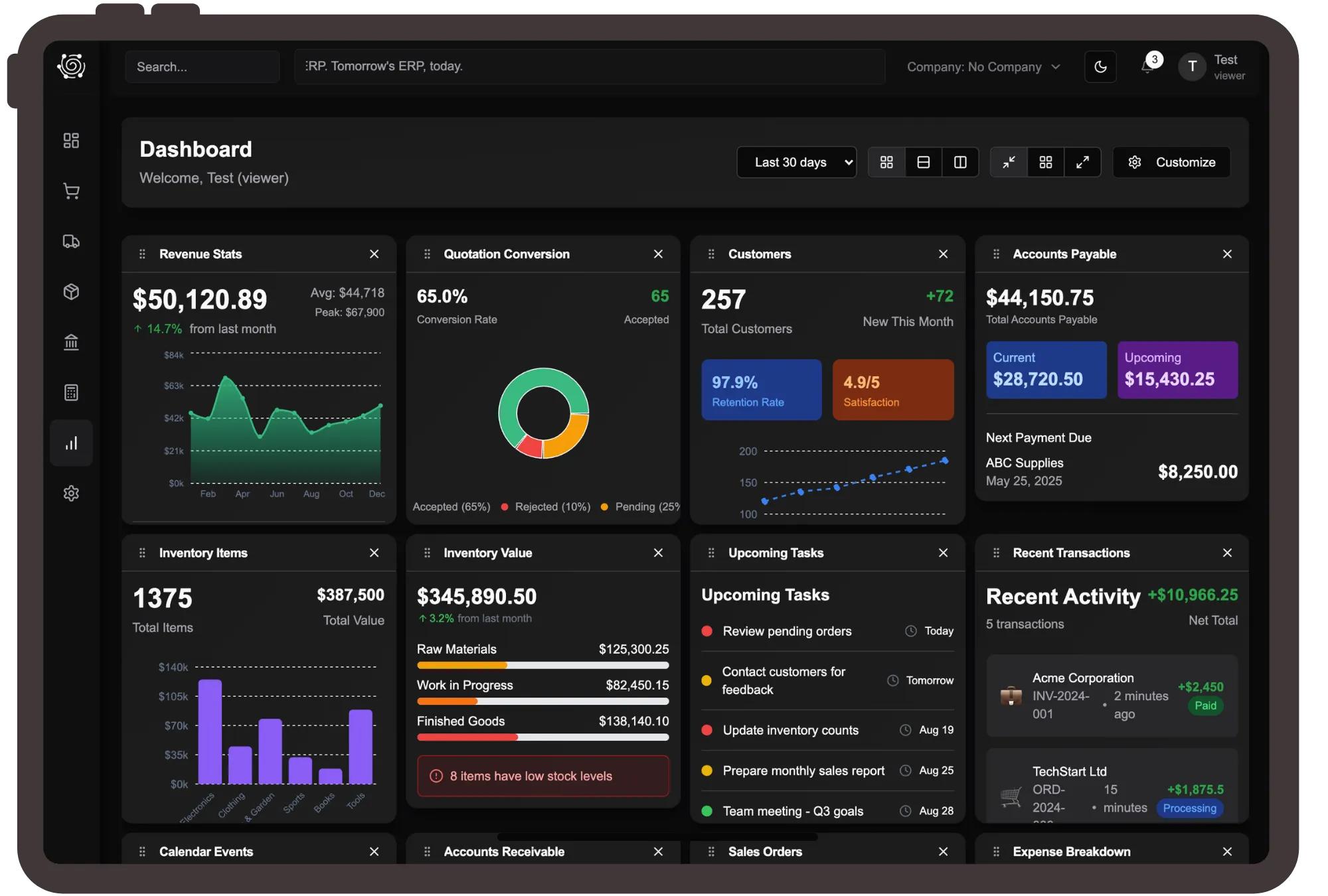Open Review pending orders task
Viewport: 1328px width, 896px height.
click(827, 631)
